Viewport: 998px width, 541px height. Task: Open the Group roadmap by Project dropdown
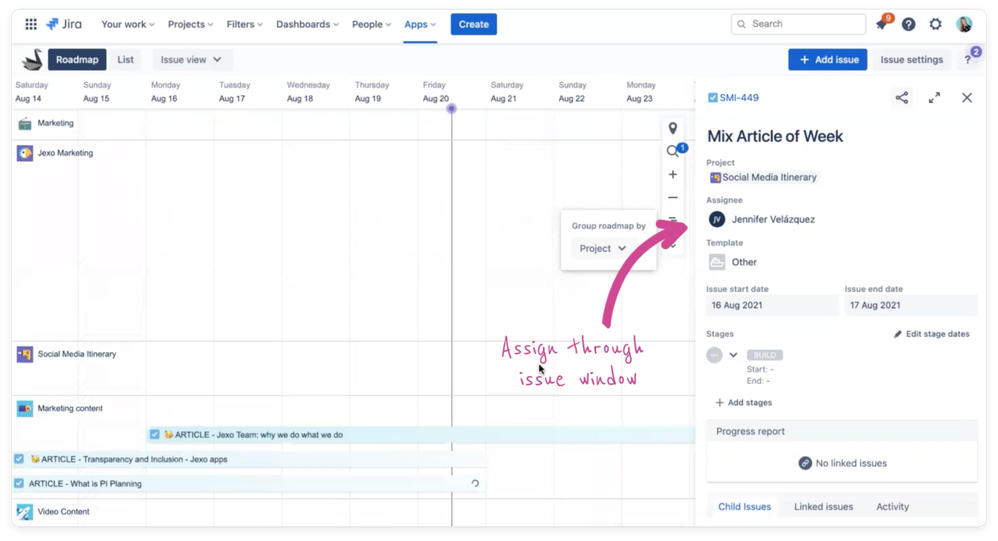click(x=602, y=248)
